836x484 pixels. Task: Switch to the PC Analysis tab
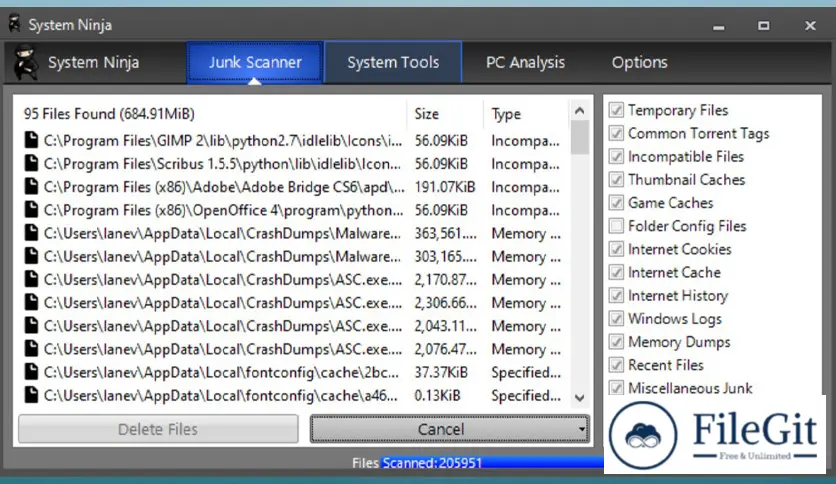pos(525,62)
